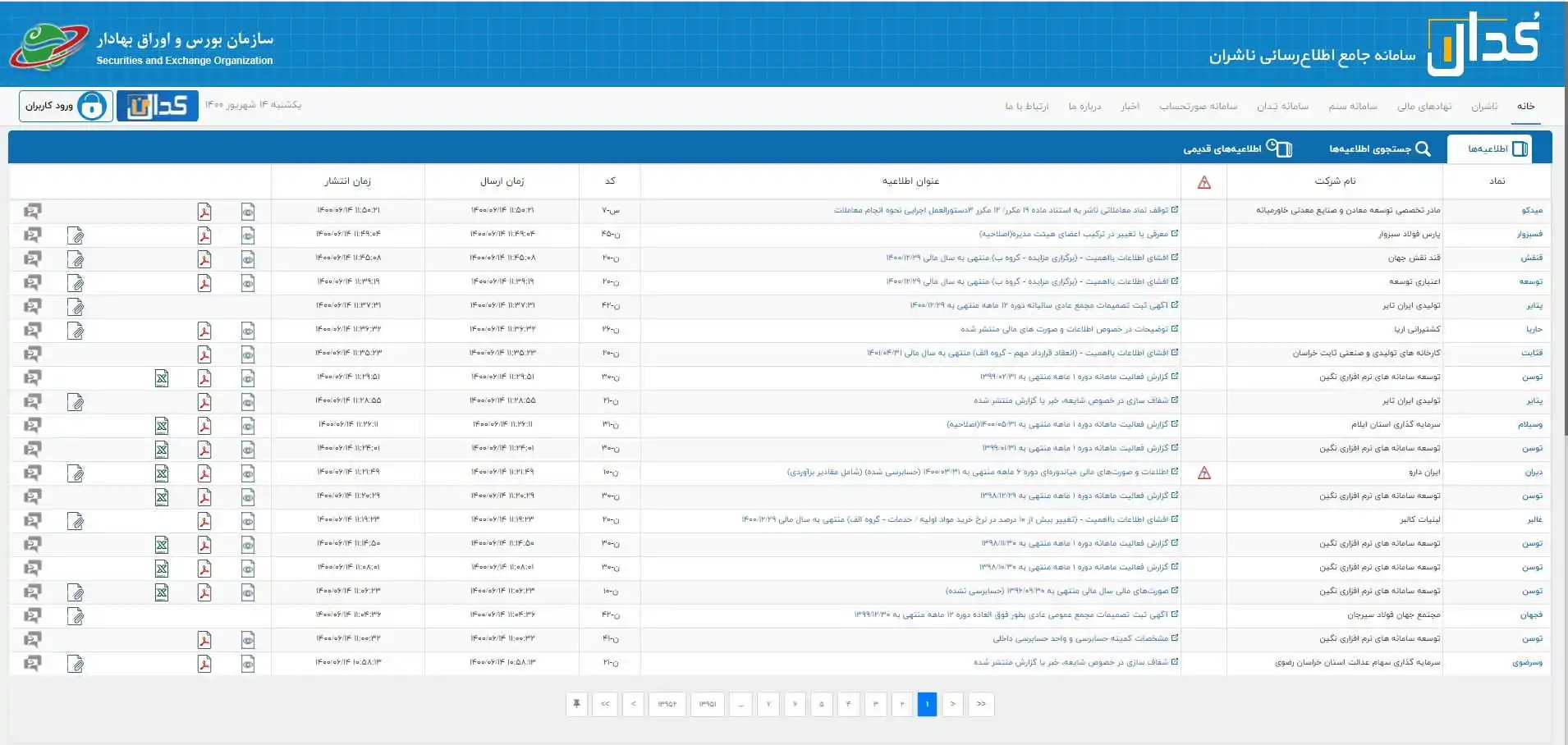Open symbol link میدکو
This screenshot has width=1568, height=745.
point(1532,211)
